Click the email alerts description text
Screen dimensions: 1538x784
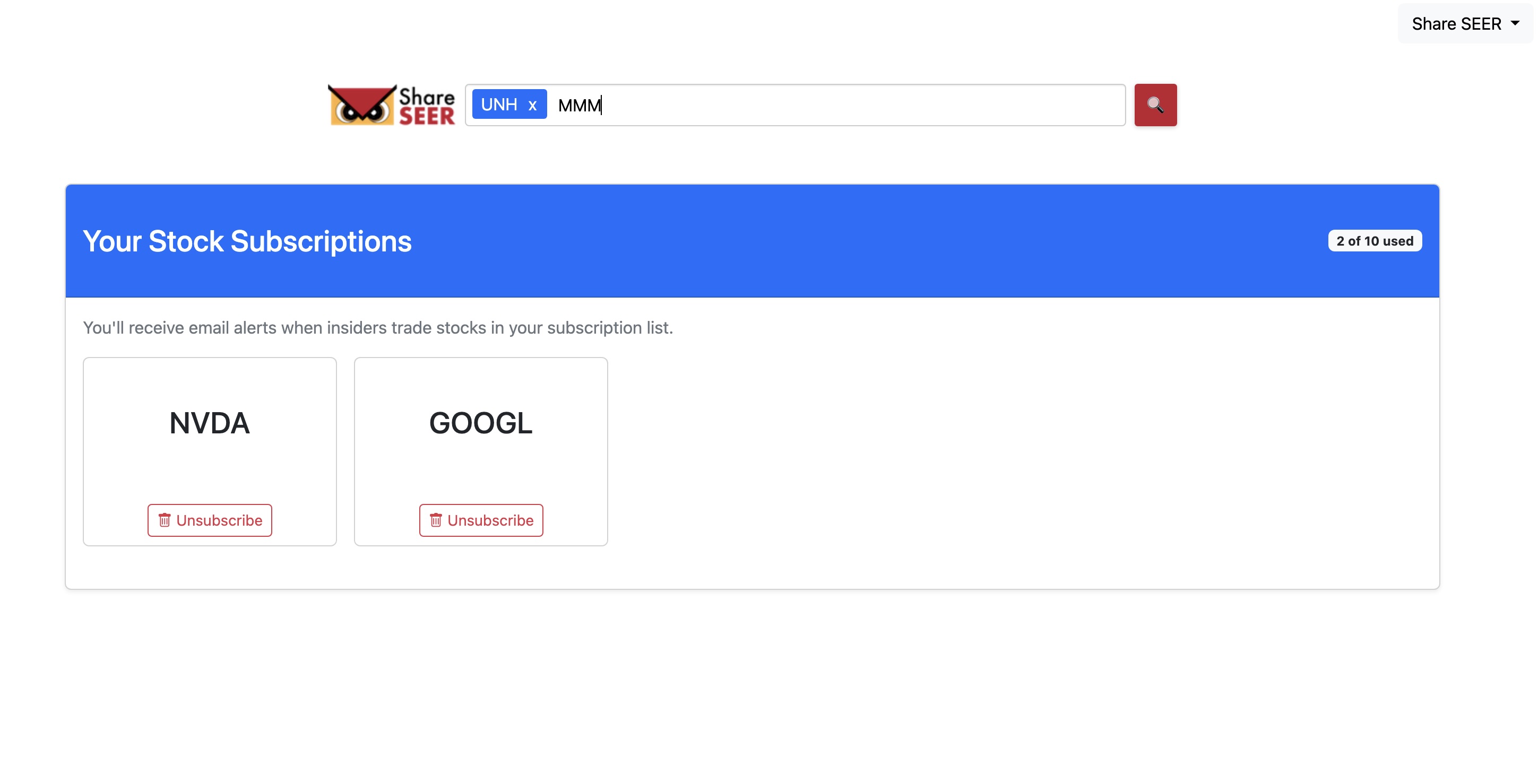(377, 328)
